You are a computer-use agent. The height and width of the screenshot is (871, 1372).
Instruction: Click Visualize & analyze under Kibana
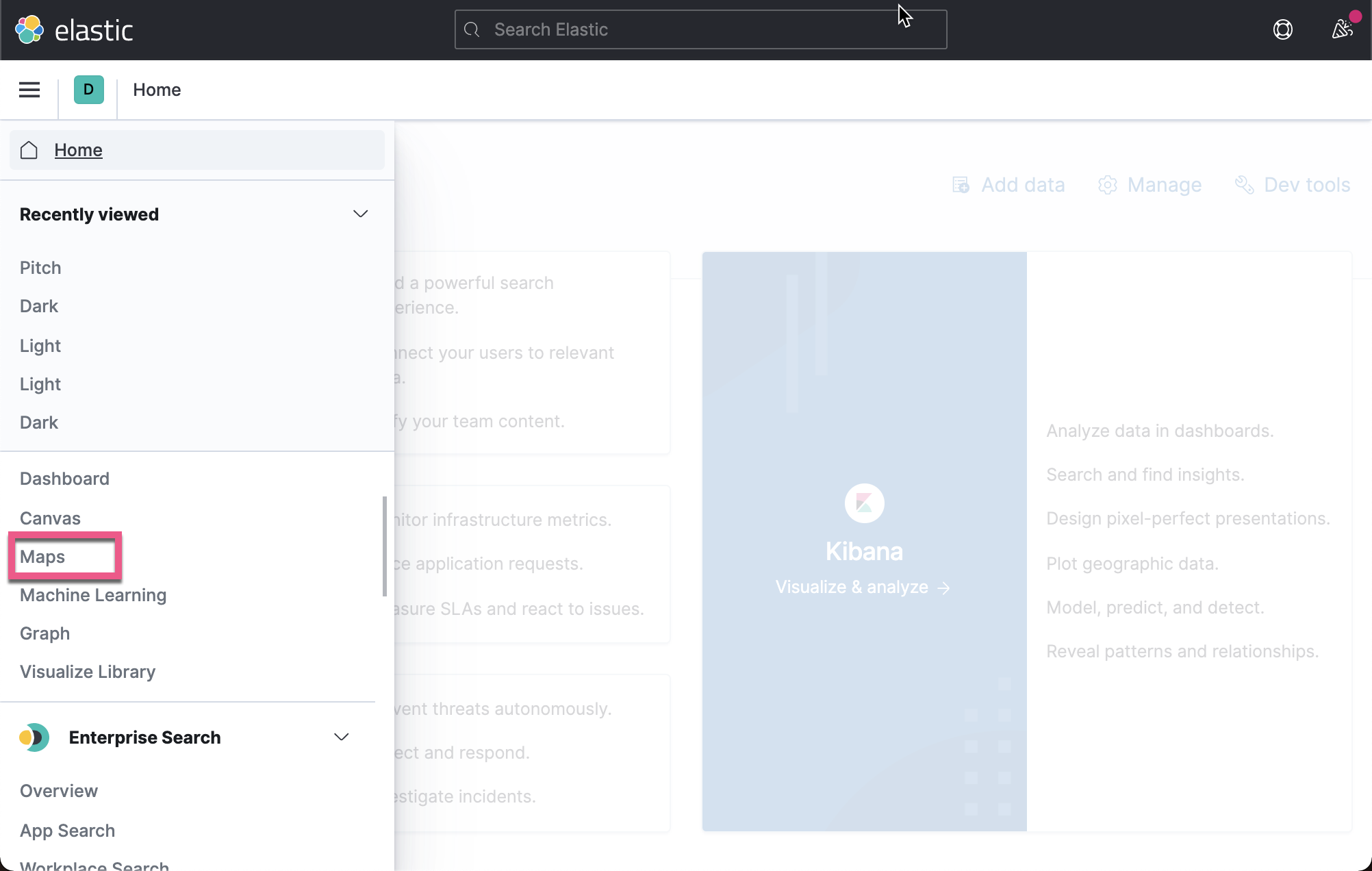(x=863, y=587)
